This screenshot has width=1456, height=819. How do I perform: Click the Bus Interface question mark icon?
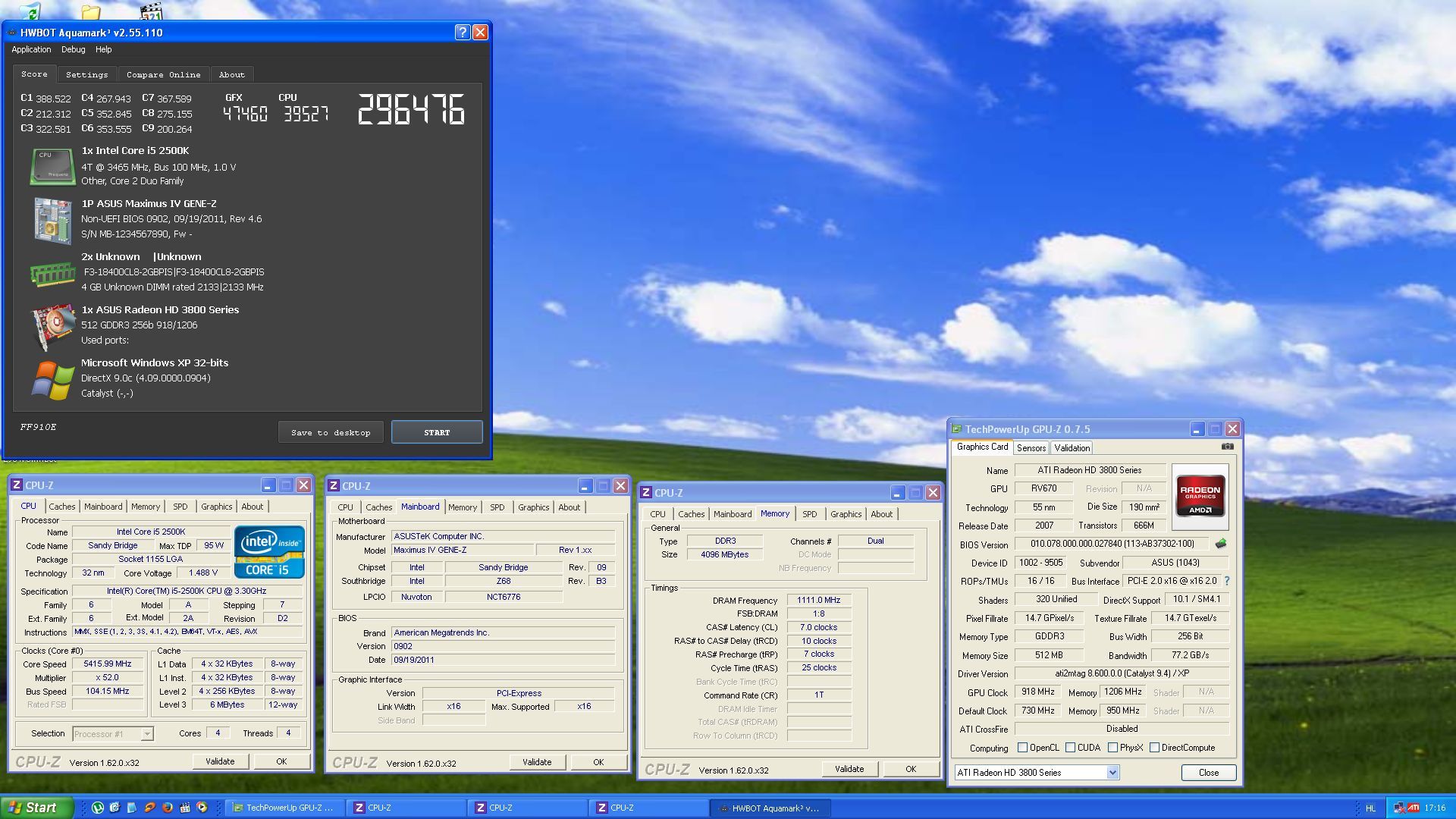point(1227,581)
